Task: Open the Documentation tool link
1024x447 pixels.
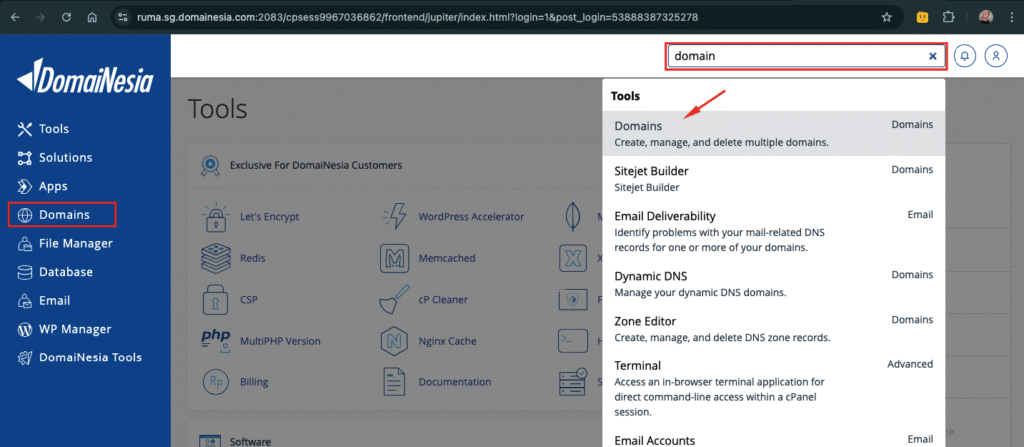Action: 455,382
